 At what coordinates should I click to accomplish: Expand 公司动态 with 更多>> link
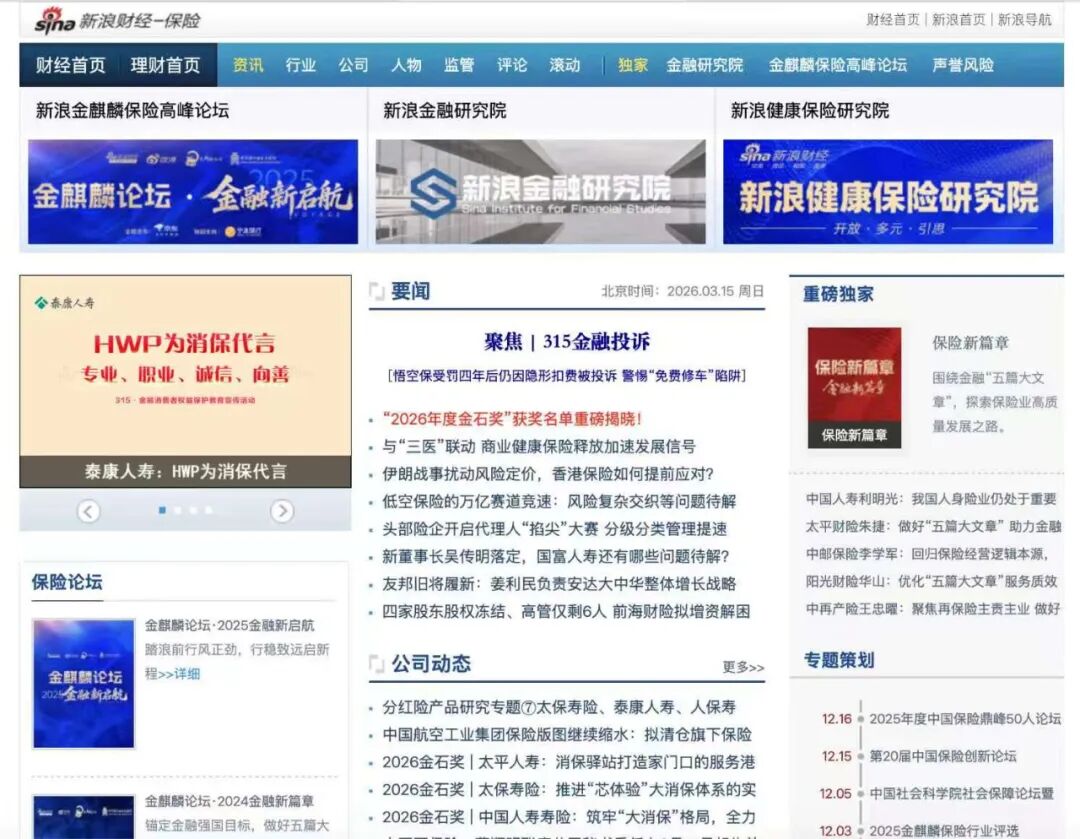point(743,667)
